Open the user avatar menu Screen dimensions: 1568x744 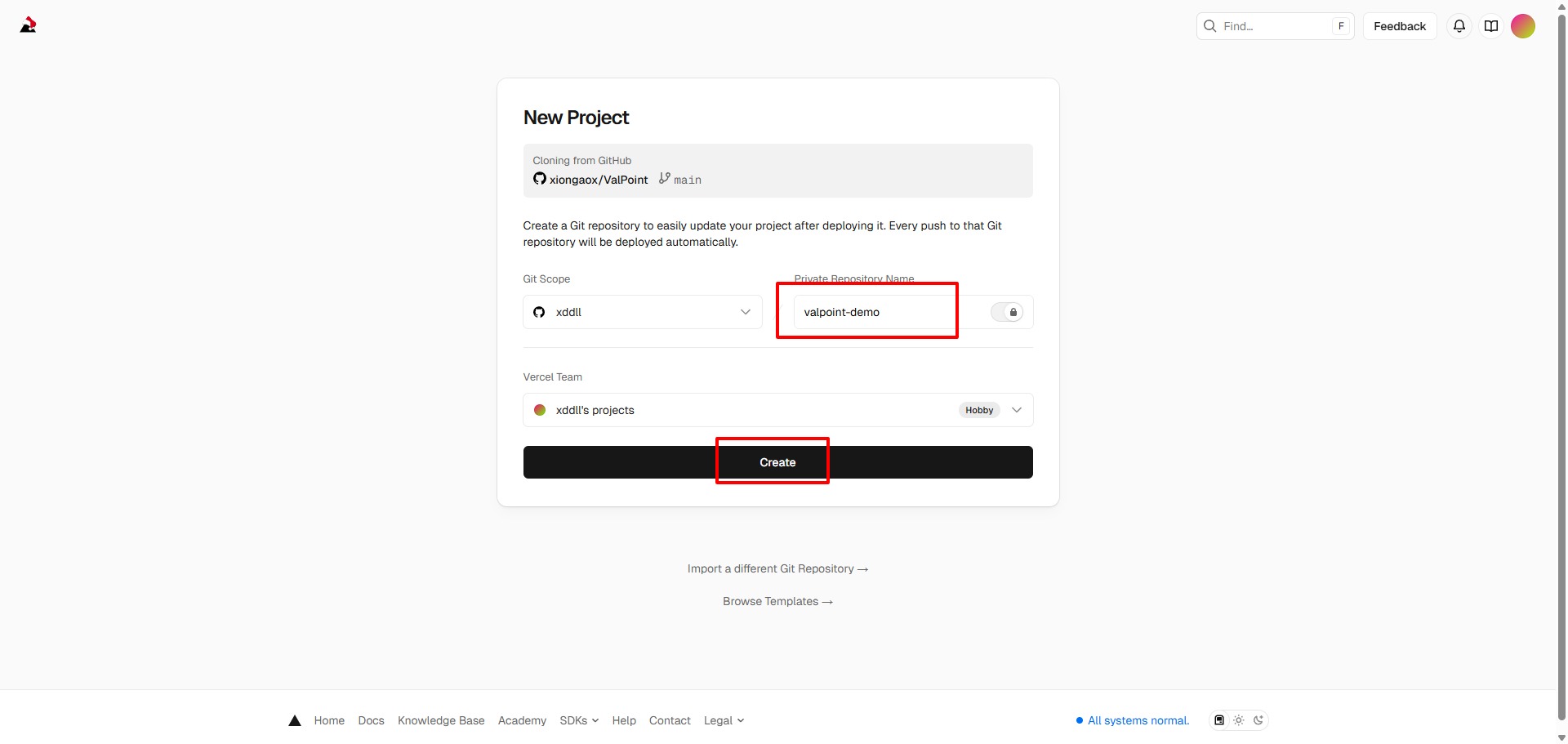point(1523,26)
